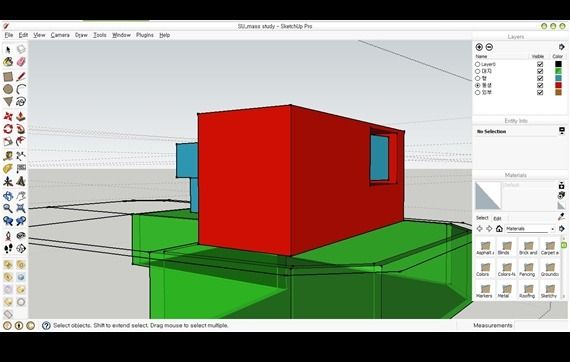Open the Layers panel details arrow menu

pyautogui.click(x=562, y=47)
